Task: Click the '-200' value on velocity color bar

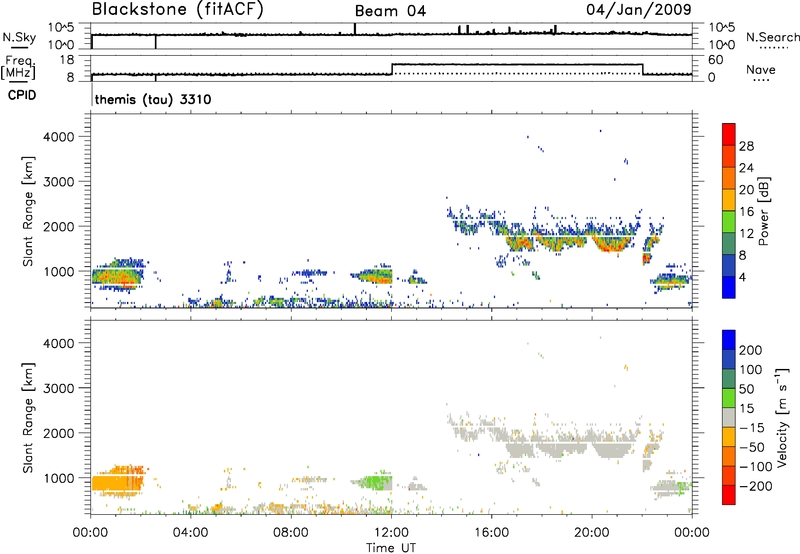Action: (755, 486)
